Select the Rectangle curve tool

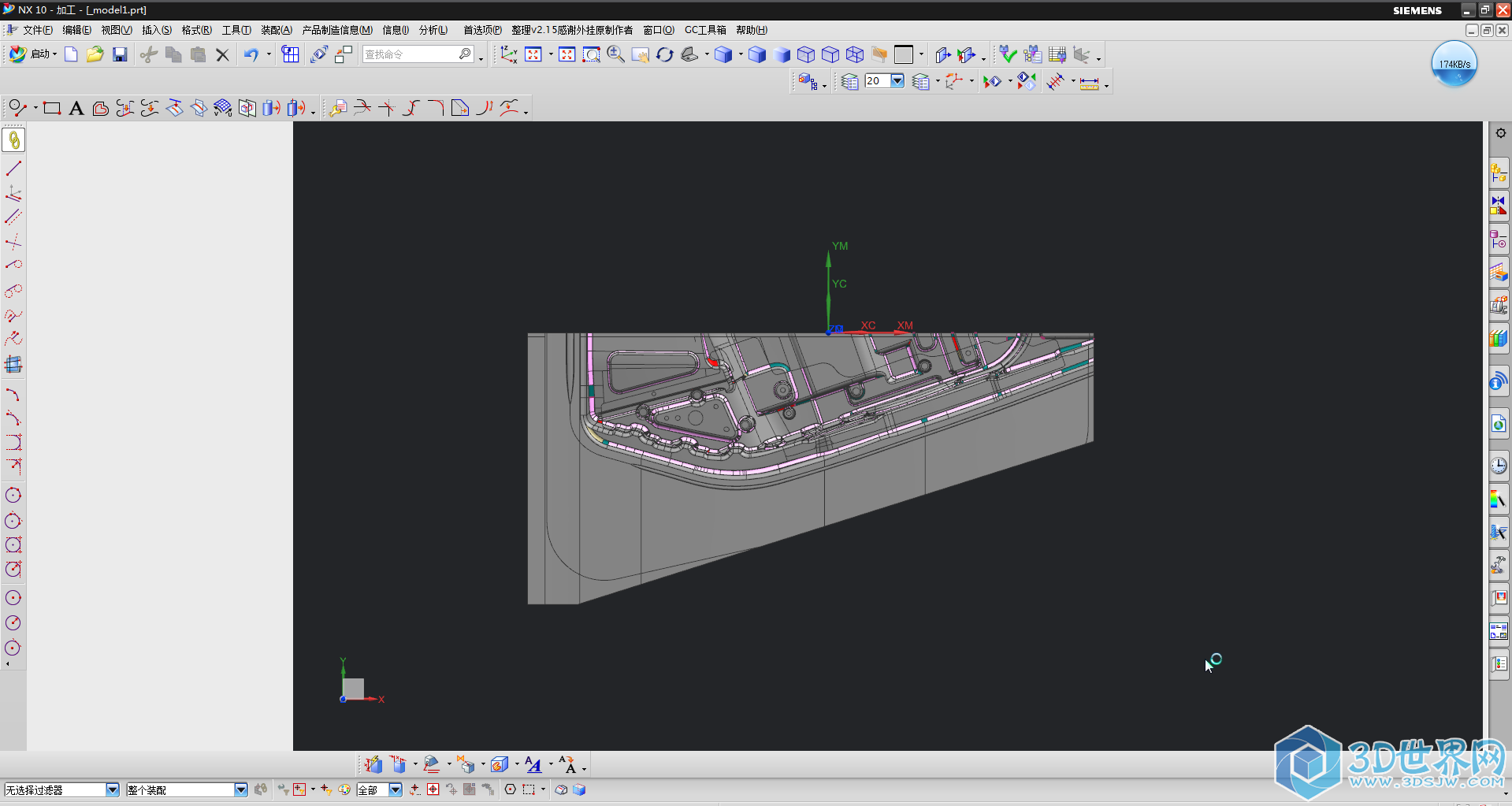pos(52,108)
